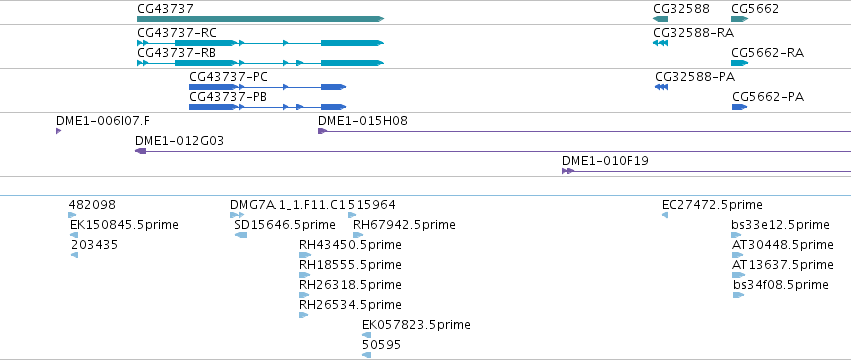Click the DME1-010F19 label text
Image resolution: width=851 pixels, height=360 pixels.
605,161
